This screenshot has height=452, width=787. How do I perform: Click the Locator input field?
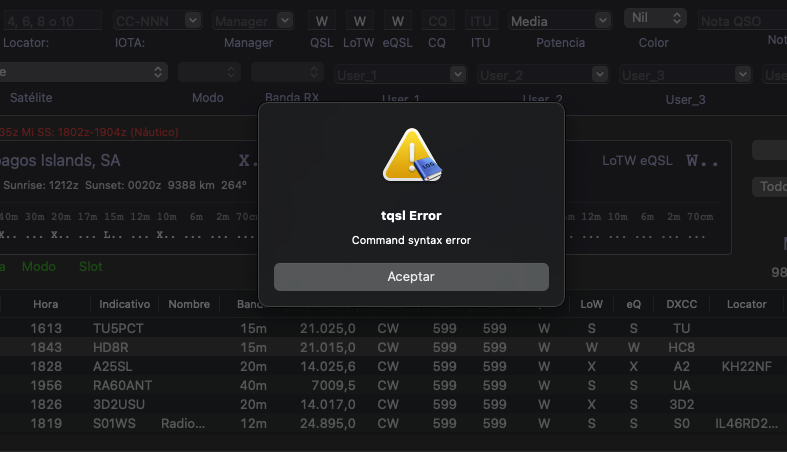point(52,21)
